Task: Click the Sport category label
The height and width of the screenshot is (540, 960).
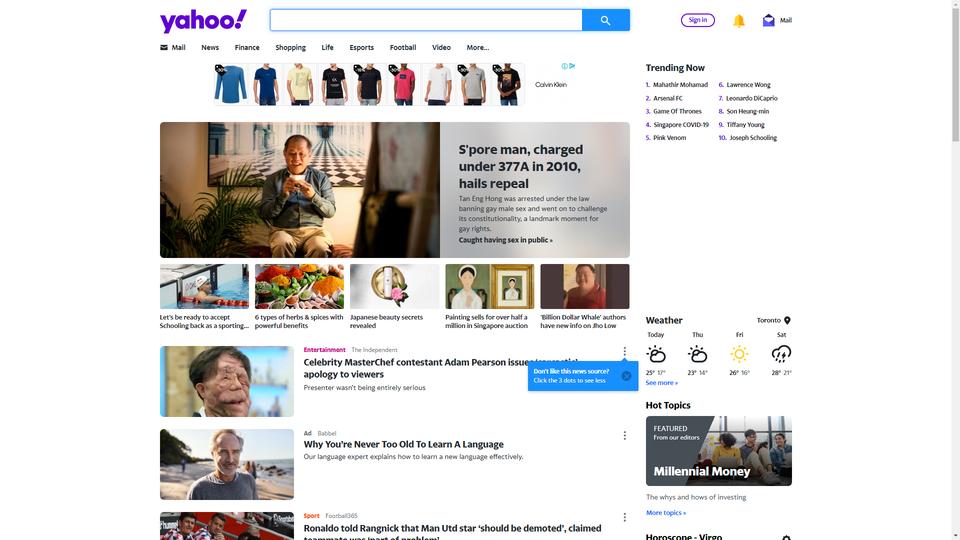Action: [x=312, y=516]
